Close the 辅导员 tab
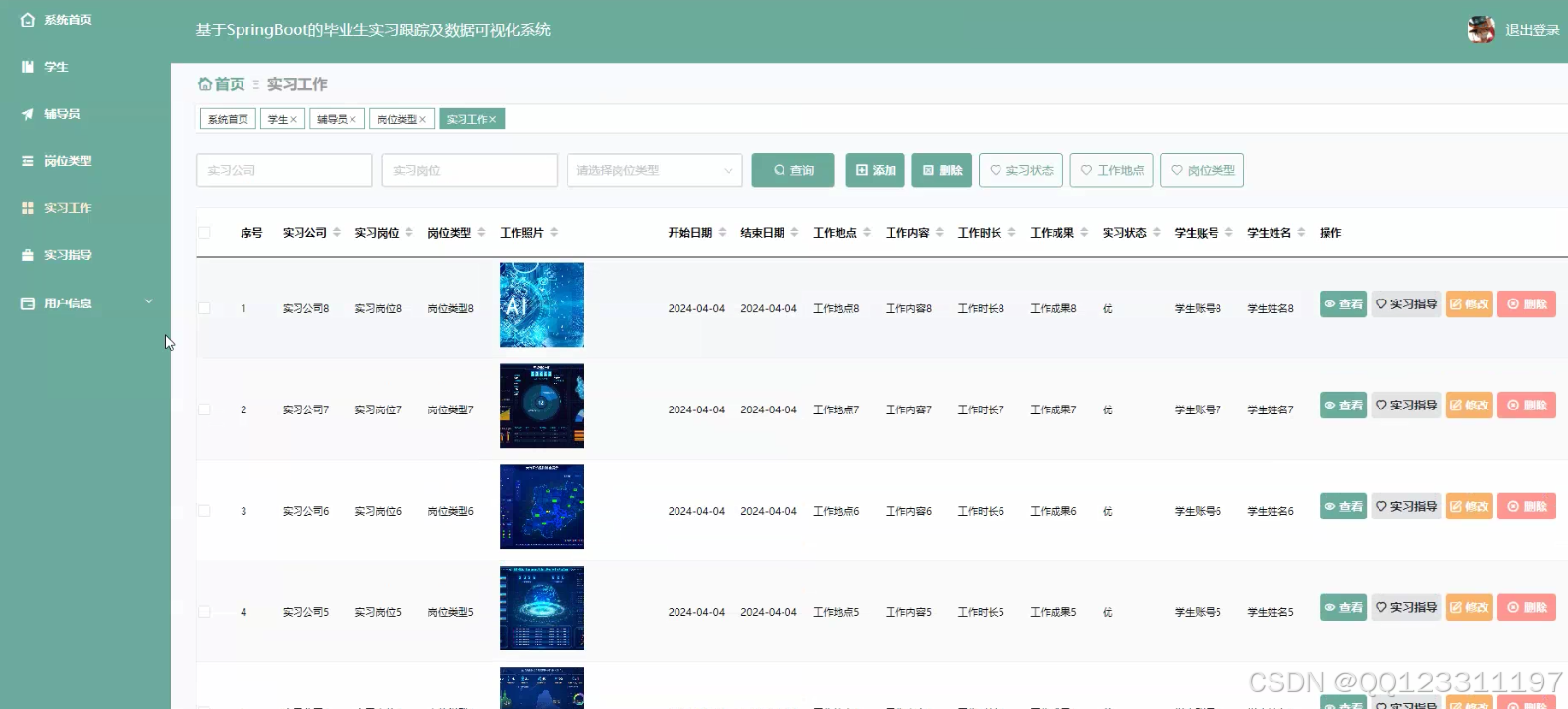Image resolution: width=1568 pixels, height=709 pixels. click(x=352, y=120)
